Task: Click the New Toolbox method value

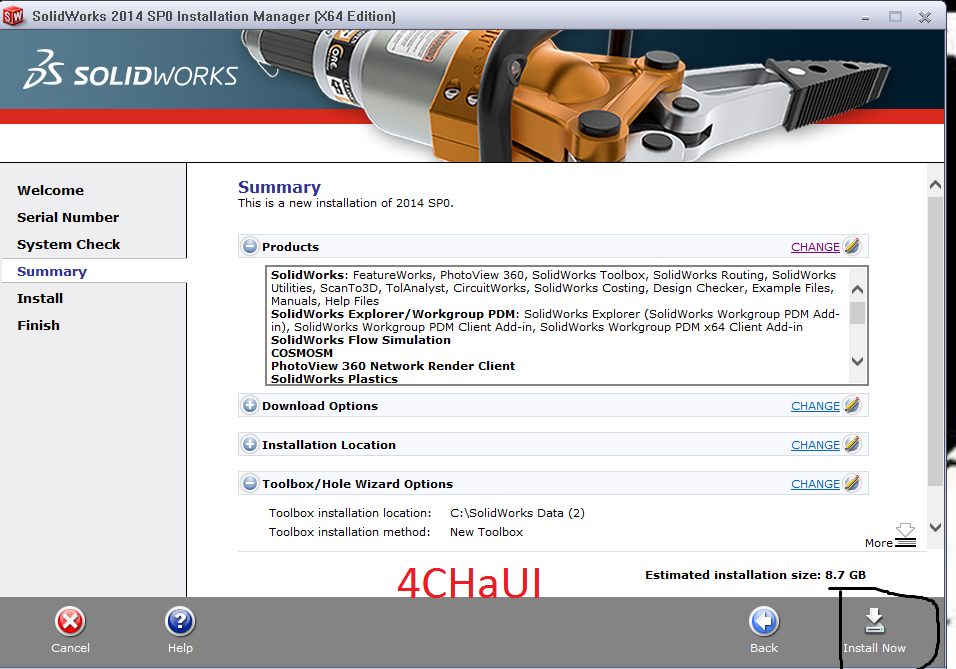Action: [x=487, y=532]
